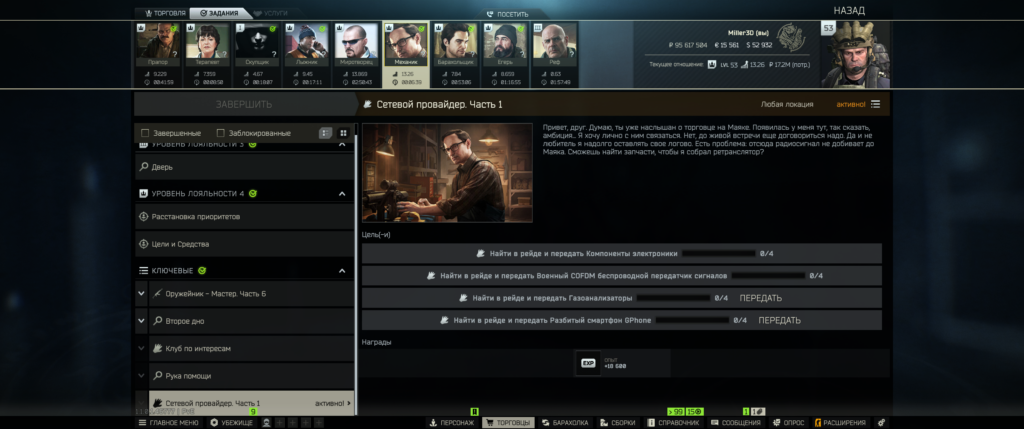Hand over Разбитый смартфон GPhone with Передать

(779, 321)
